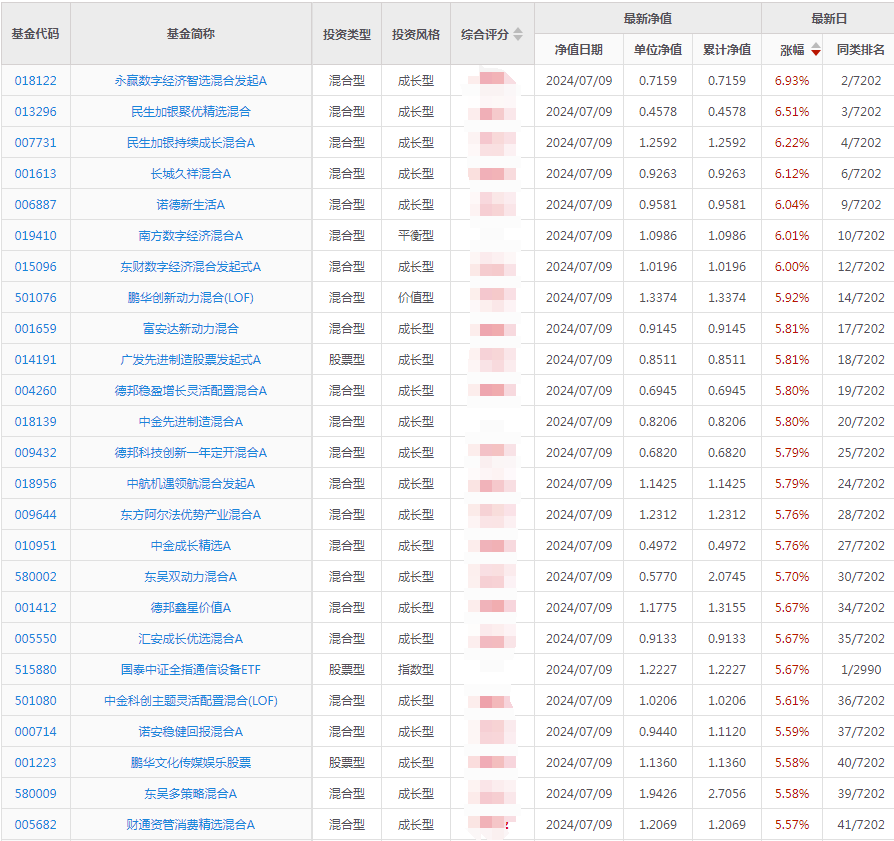Open 中金成长精选A fund link
Viewport: 894px width, 841px height.
[x=190, y=545]
